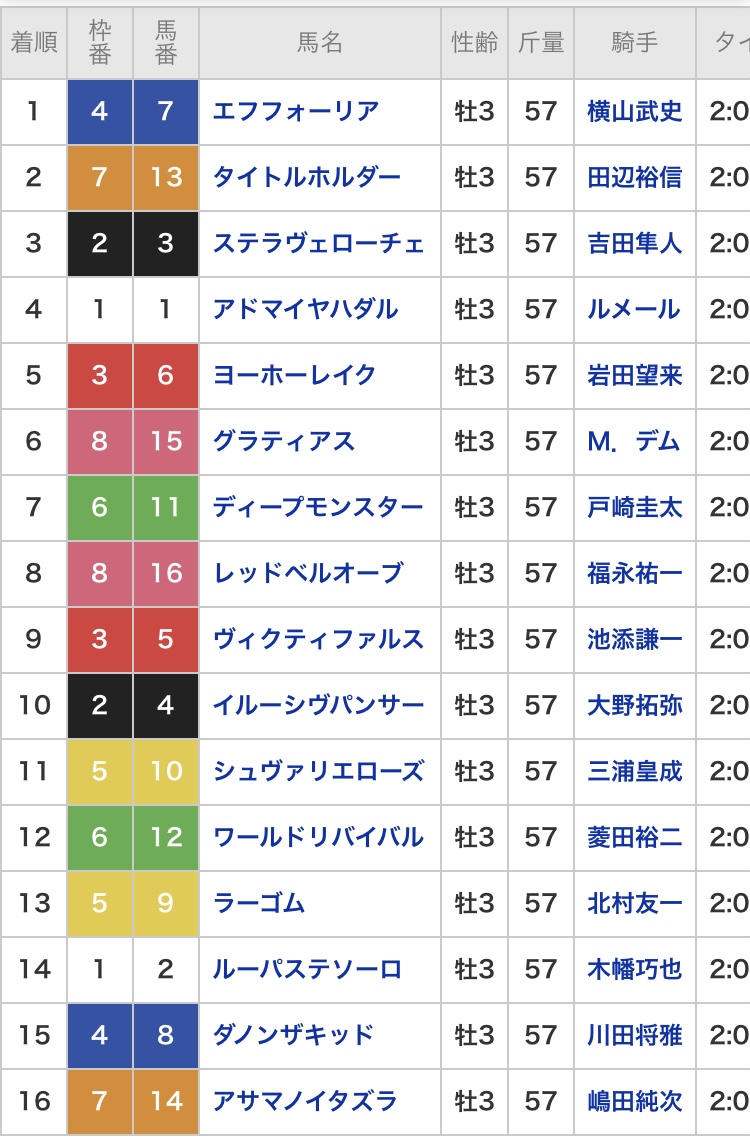
Task: Open jockey profile ルメール
Action: pyautogui.click(x=634, y=310)
